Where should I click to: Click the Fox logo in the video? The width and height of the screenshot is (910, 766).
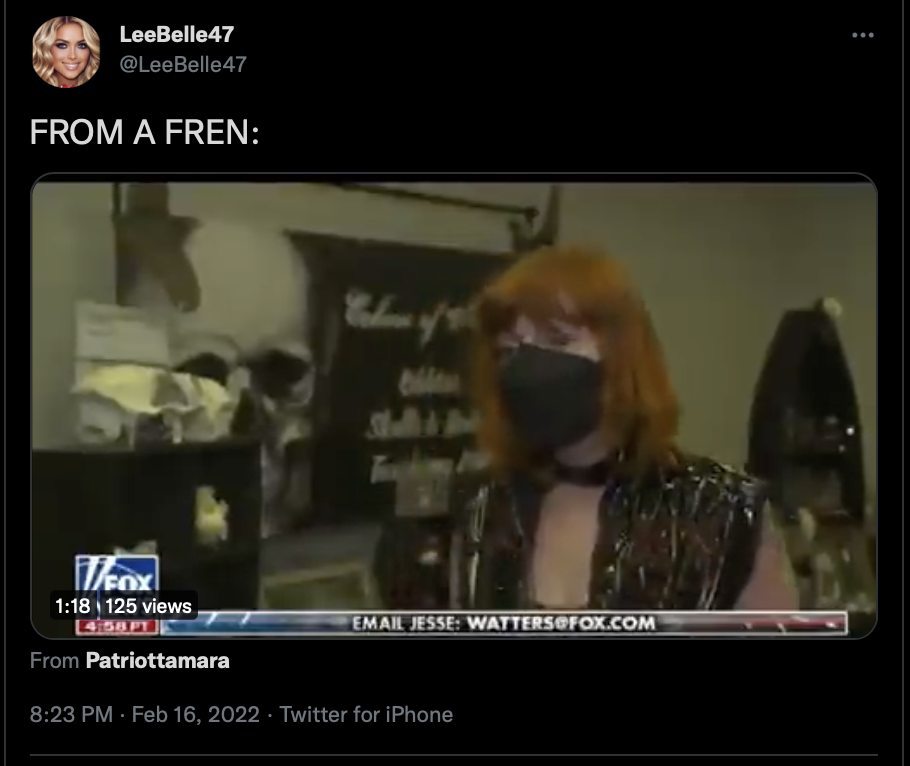[117, 575]
